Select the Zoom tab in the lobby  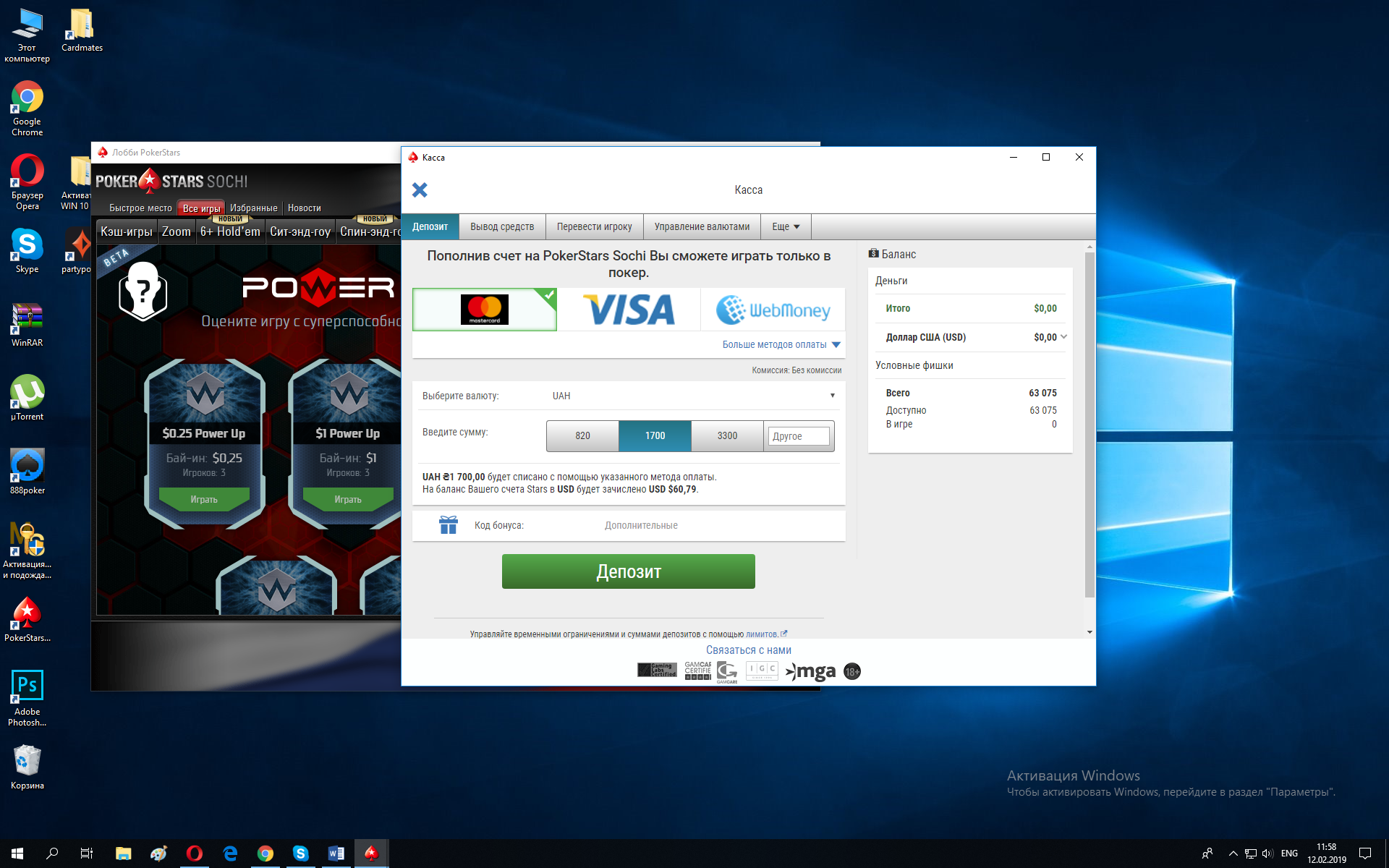(x=177, y=231)
